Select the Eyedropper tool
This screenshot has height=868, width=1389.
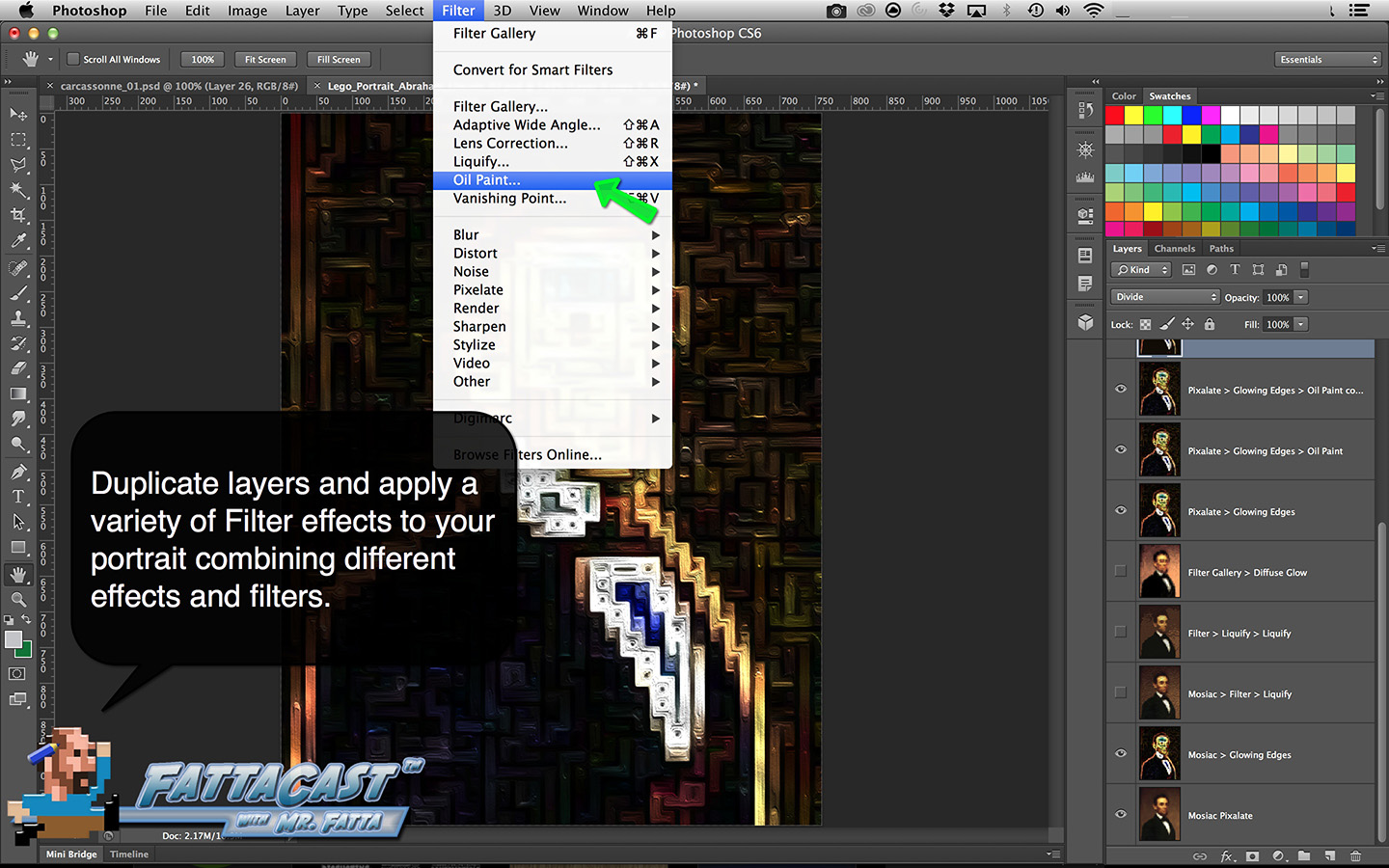click(18, 240)
